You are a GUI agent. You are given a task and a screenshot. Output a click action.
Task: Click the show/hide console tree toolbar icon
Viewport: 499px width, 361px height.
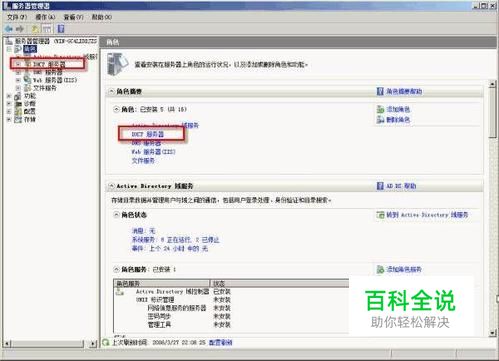click(47, 29)
